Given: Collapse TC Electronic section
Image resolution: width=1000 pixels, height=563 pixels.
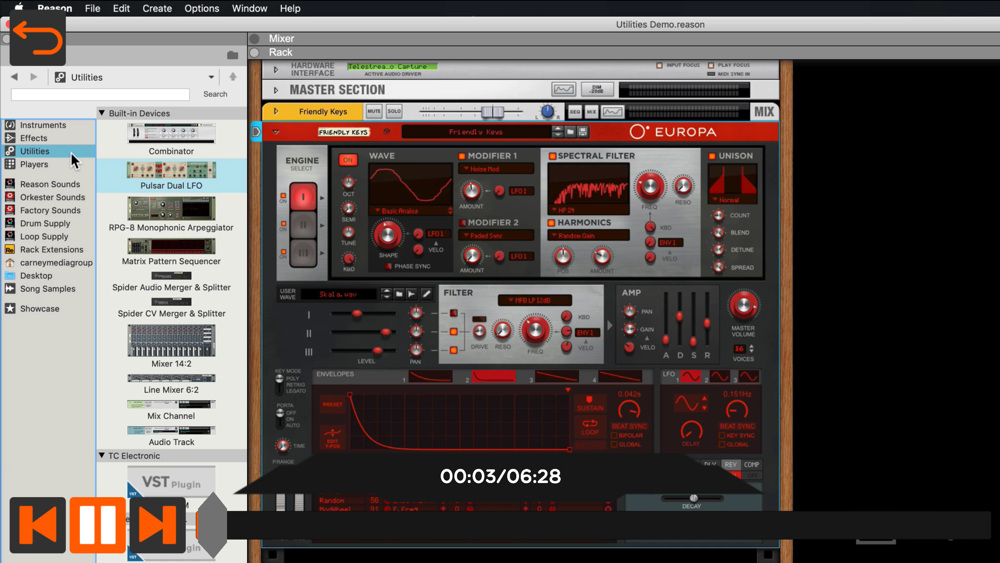Looking at the screenshot, I should (101, 456).
